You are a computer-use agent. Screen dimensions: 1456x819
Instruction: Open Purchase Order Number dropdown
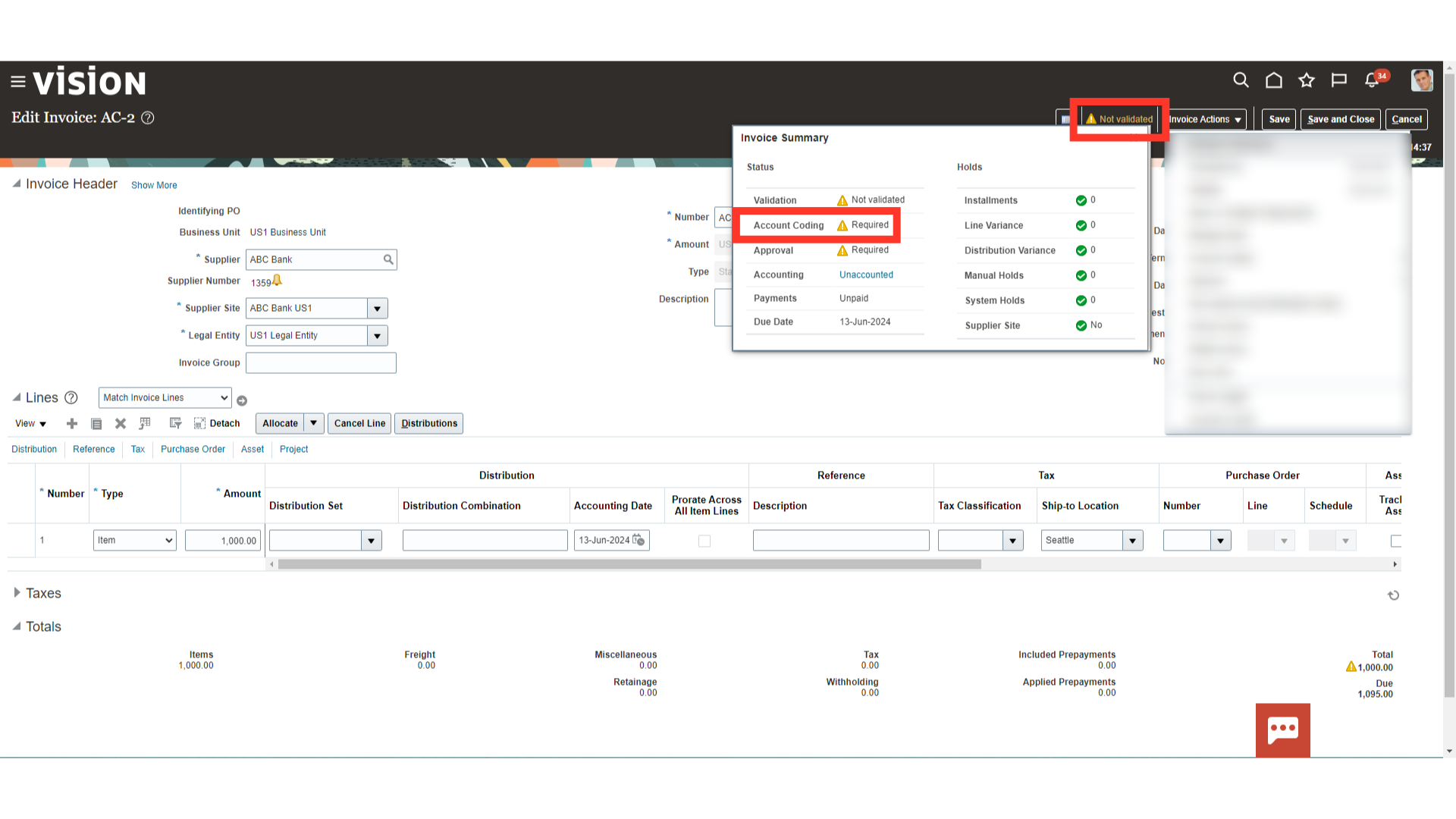coord(1221,541)
